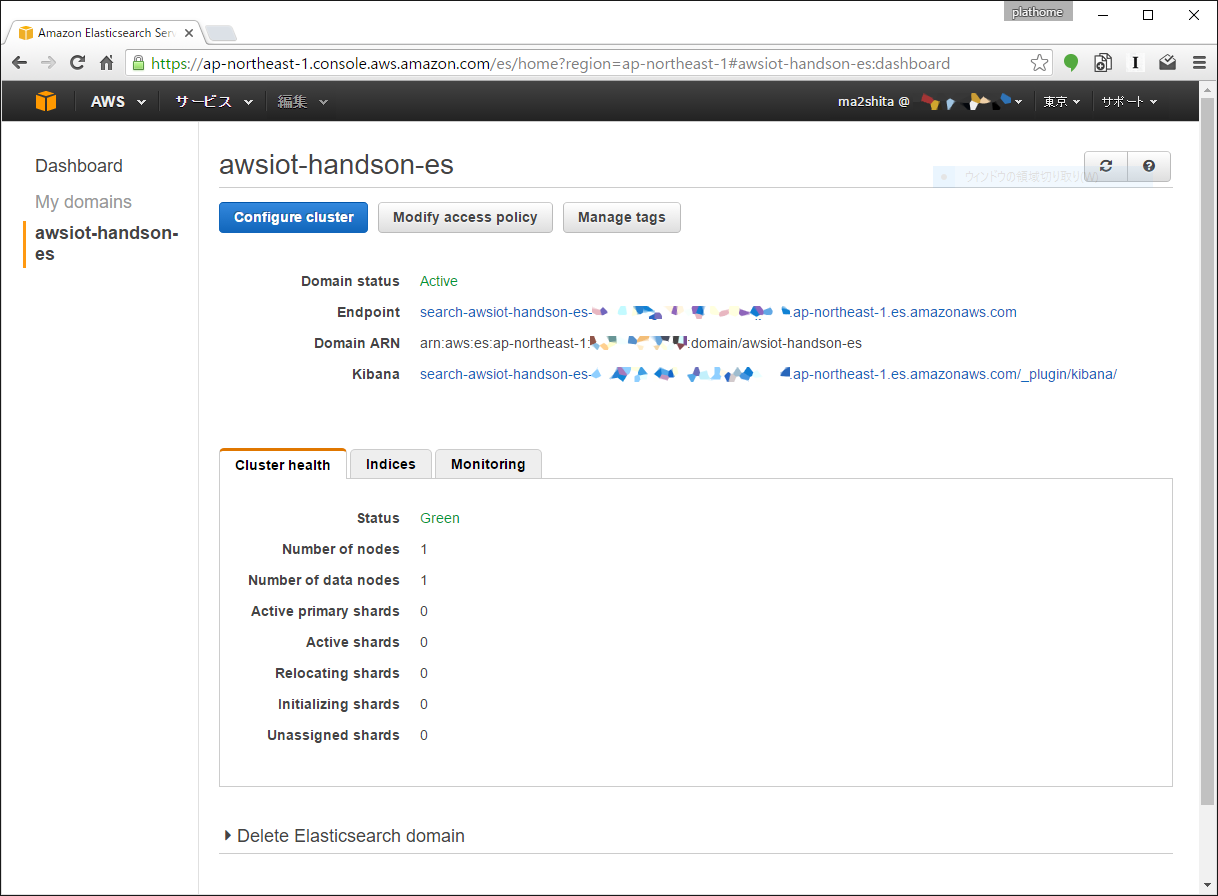Open the Kibana plugin link

[x=768, y=374]
